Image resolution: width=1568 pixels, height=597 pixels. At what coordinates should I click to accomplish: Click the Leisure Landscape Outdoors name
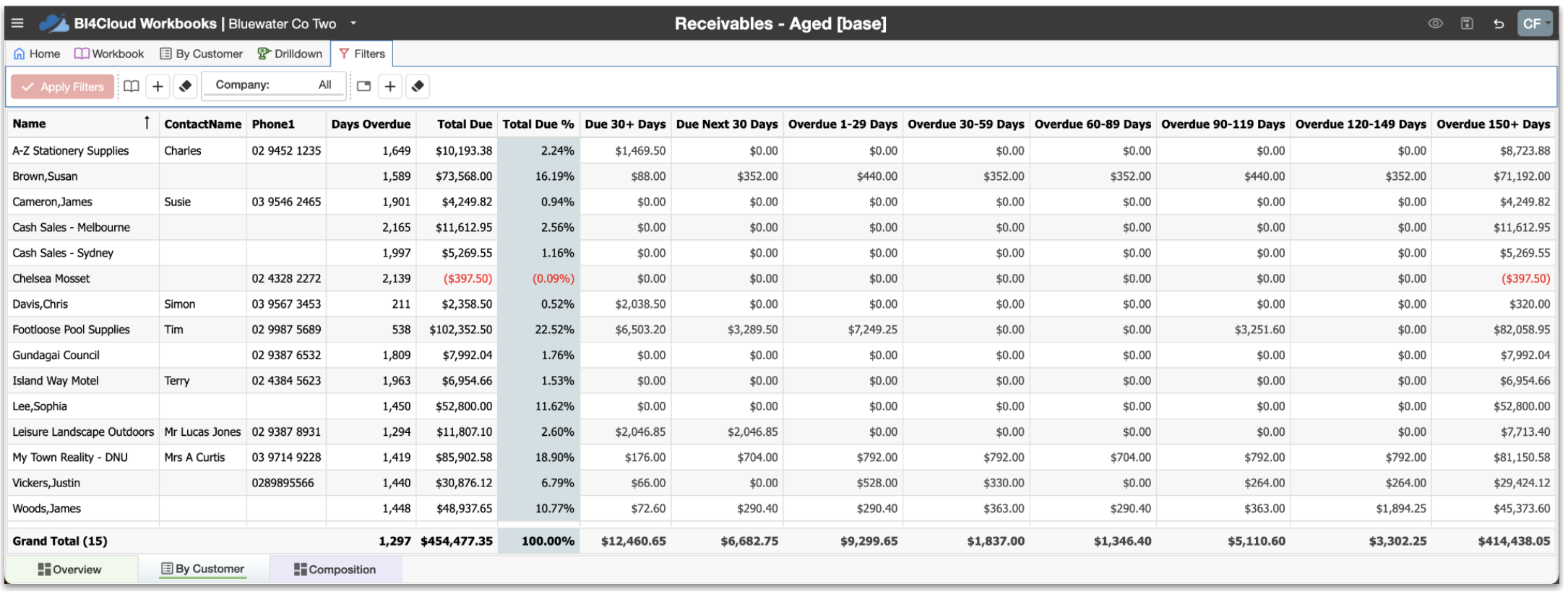click(x=83, y=431)
